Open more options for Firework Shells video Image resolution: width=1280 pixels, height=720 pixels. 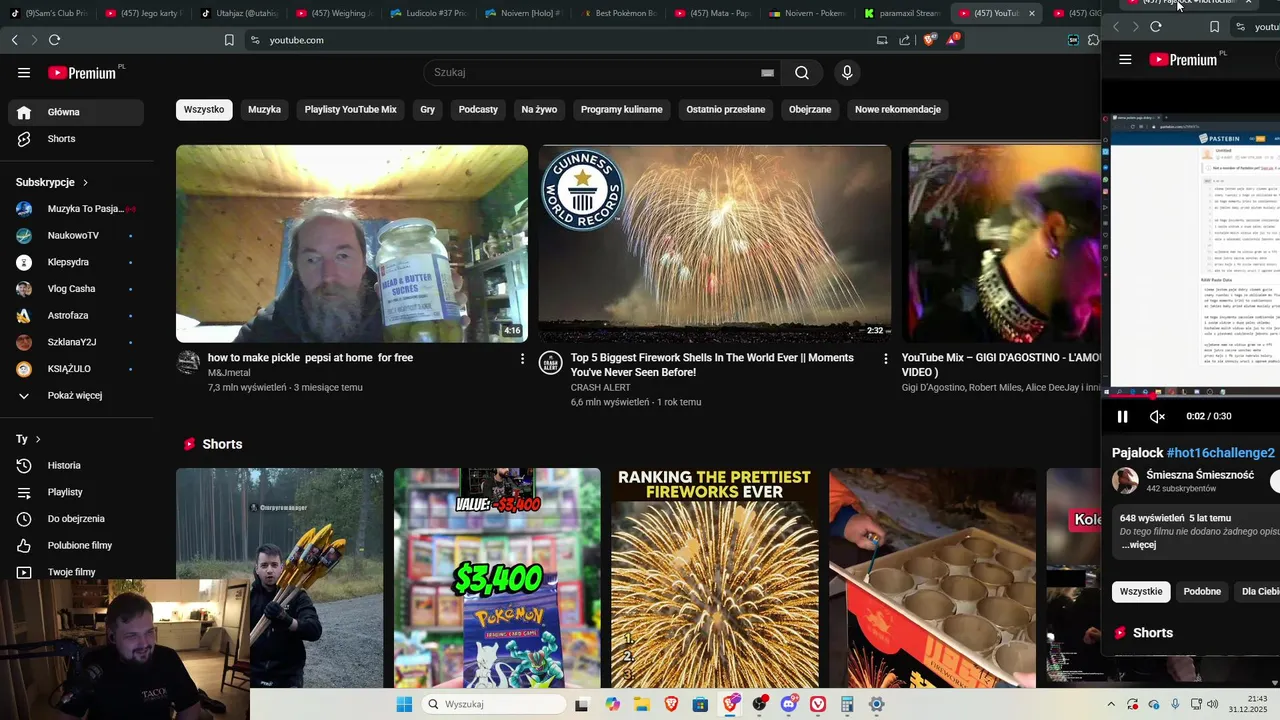coord(885,358)
